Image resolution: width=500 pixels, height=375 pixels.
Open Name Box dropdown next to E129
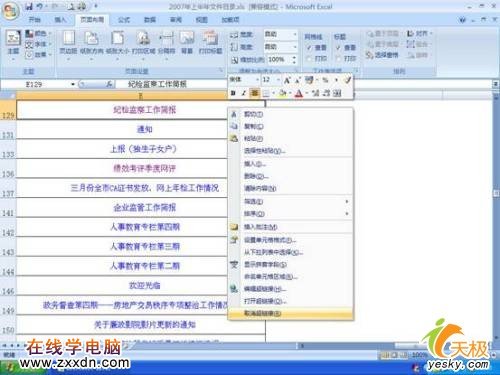pos(73,84)
